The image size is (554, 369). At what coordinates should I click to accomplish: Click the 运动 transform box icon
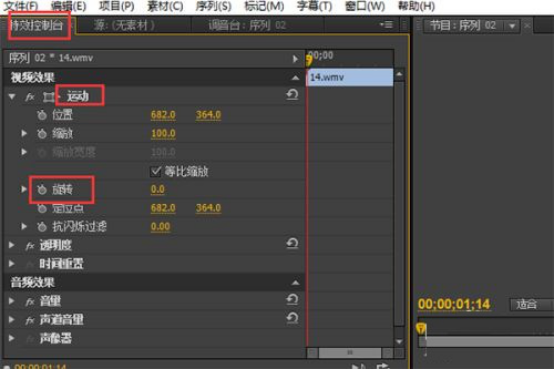49,97
